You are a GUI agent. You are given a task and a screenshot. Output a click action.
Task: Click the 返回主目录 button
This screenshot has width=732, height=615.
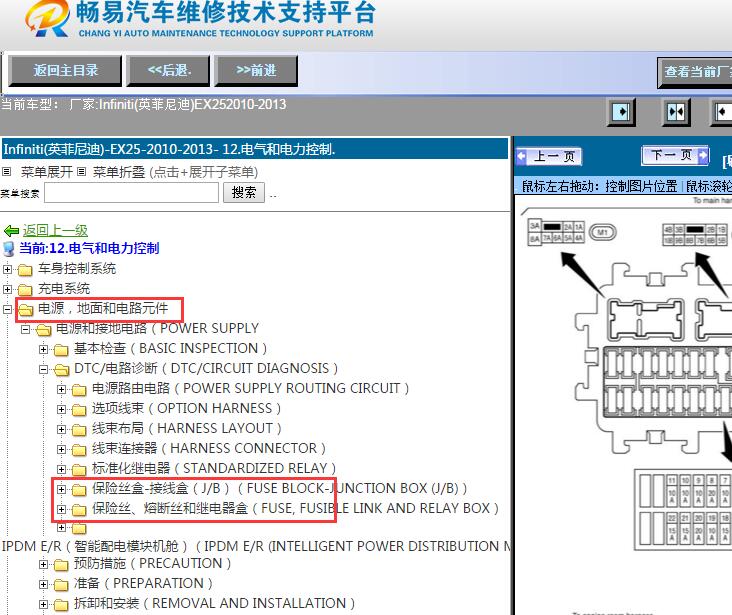[x=65, y=71]
